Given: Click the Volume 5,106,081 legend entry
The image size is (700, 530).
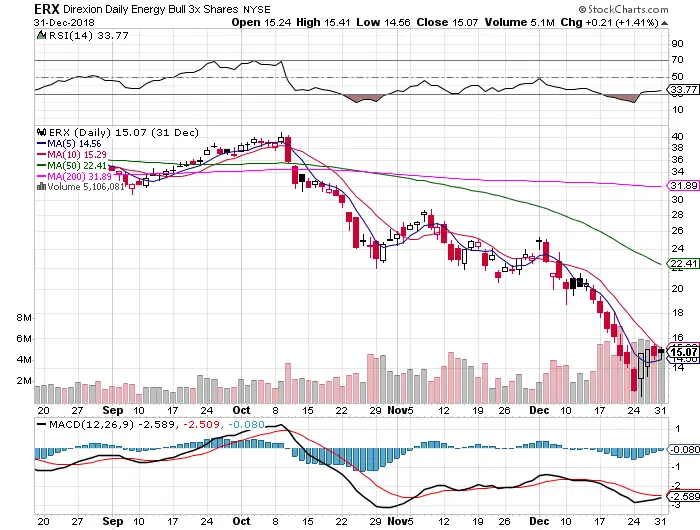Looking at the screenshot, I should click(86, 187).
